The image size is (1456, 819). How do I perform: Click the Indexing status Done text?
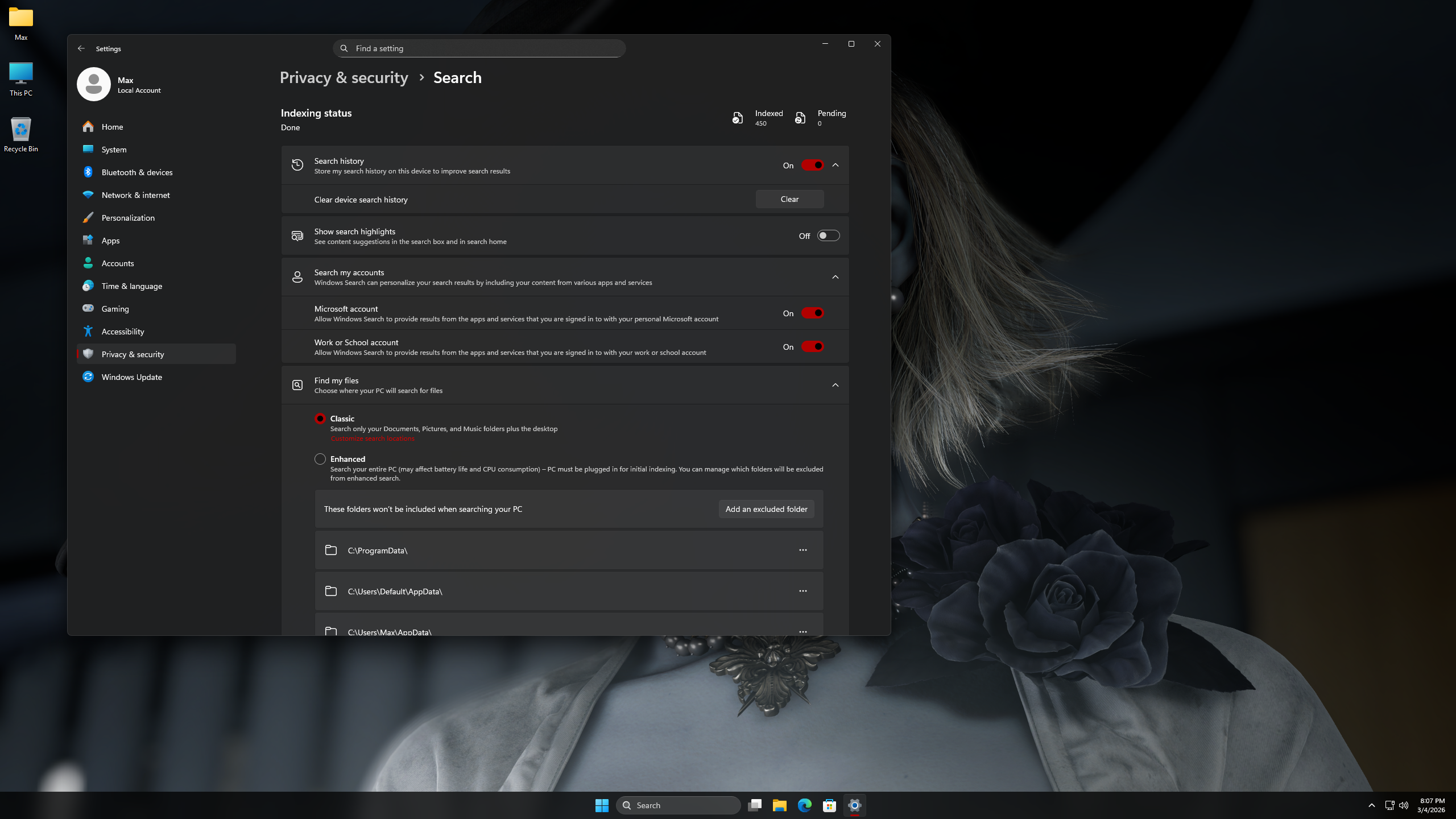click(x=290, y=127)
